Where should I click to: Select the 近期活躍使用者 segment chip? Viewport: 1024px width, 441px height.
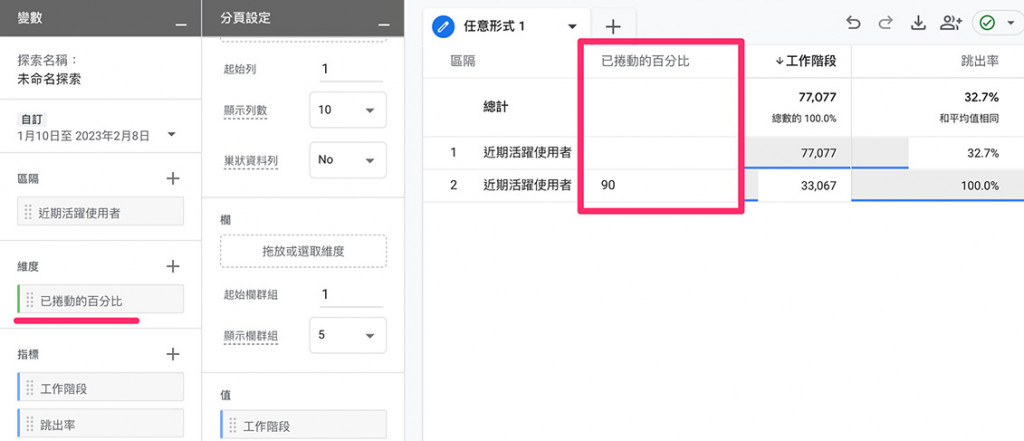pyautogui.click(x=101, y=212)
